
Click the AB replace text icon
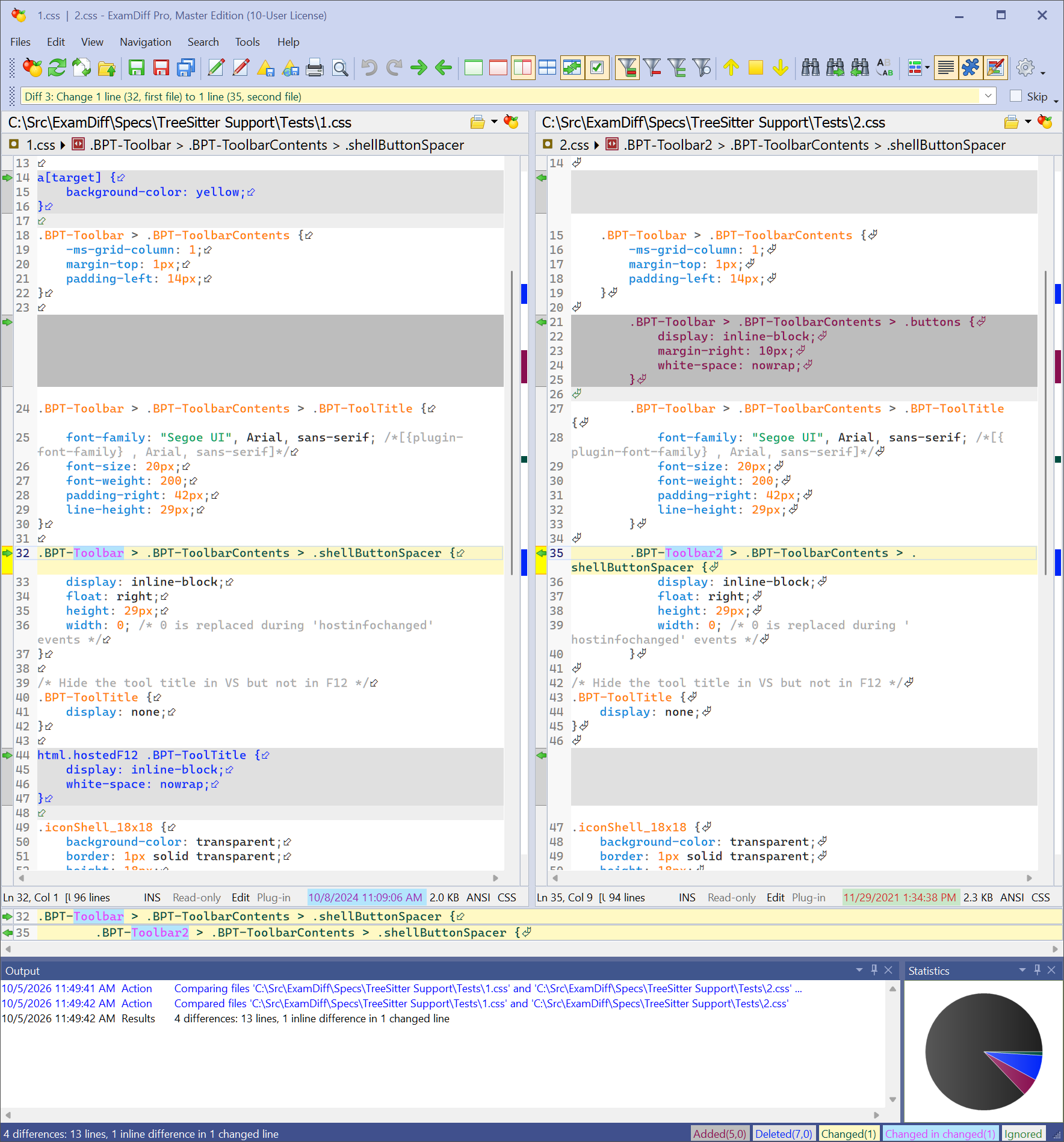885,67
